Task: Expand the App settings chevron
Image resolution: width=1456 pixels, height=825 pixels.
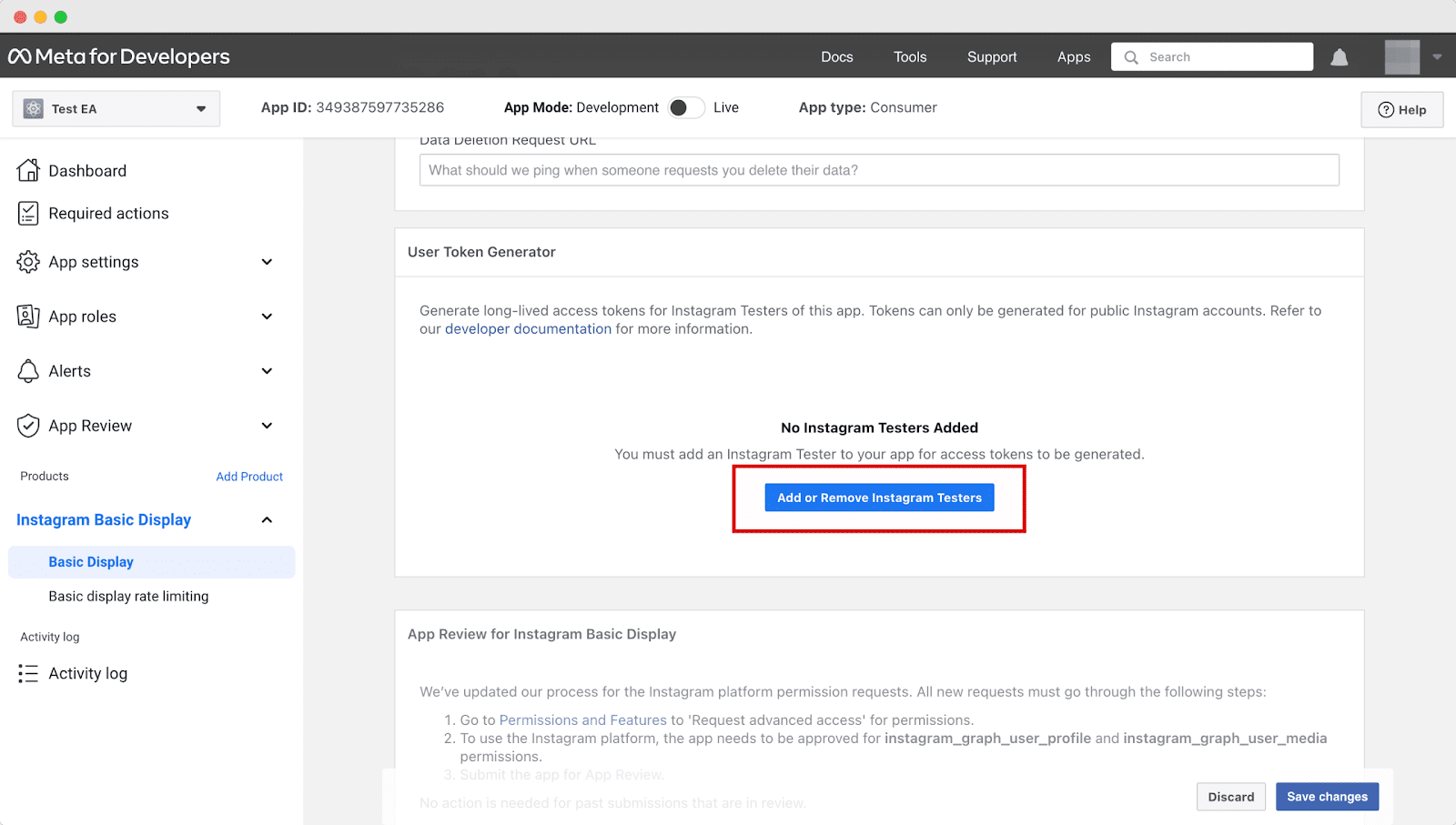Action: click(267, 262)
